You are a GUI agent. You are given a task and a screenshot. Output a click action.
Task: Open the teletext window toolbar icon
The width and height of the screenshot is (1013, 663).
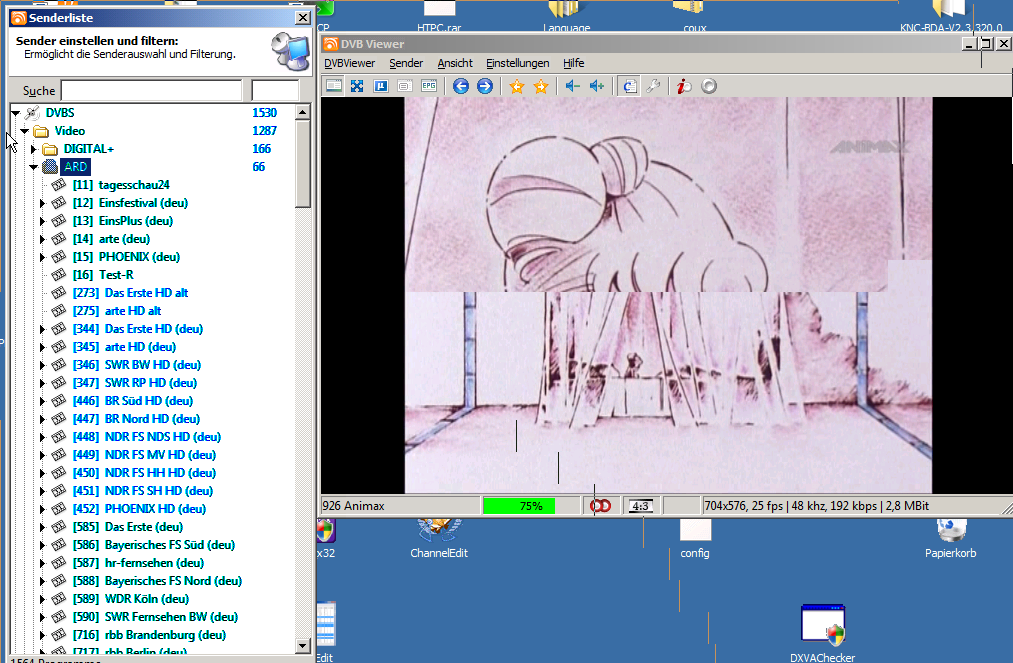(404, 86)
